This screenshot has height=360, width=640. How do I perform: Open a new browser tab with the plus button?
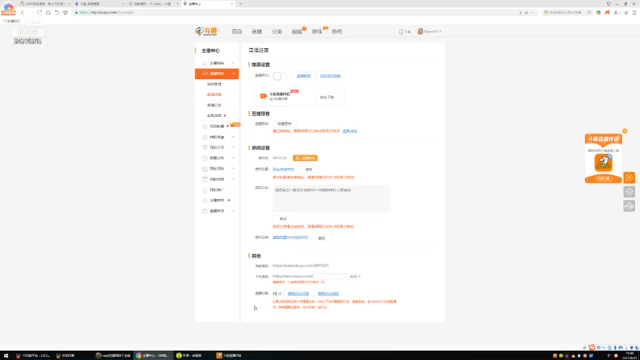click(x=240, y=4)
